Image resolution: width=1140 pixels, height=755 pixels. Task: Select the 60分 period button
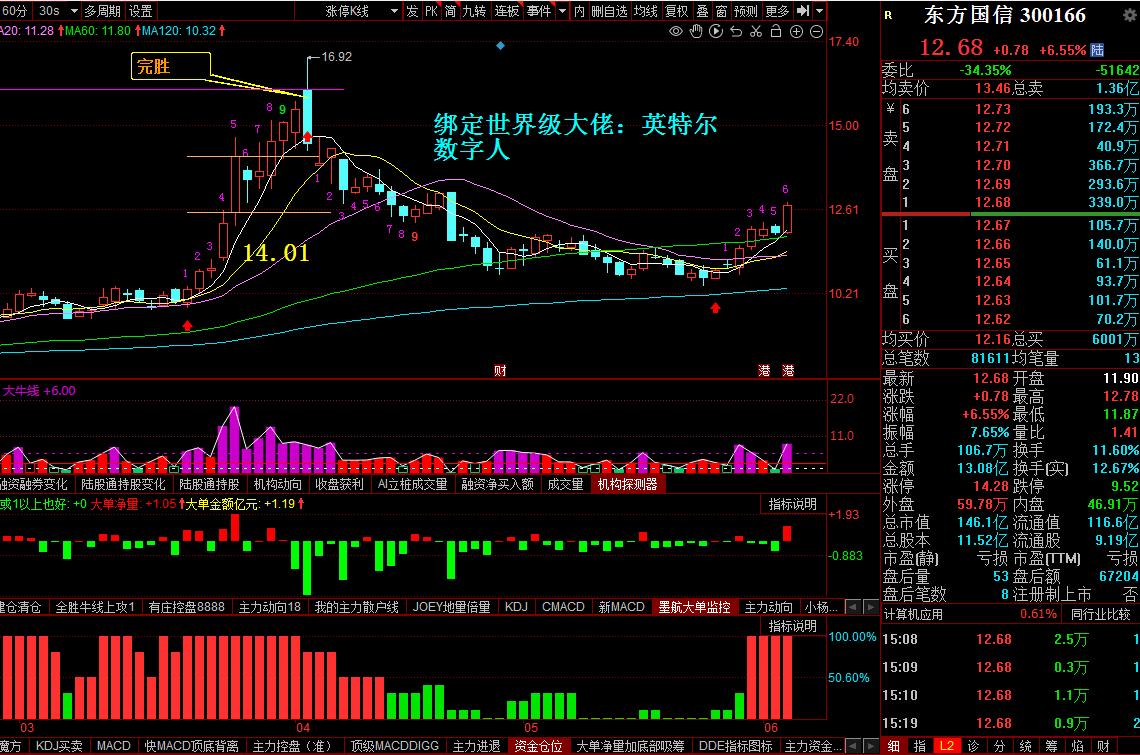(15, 11)
